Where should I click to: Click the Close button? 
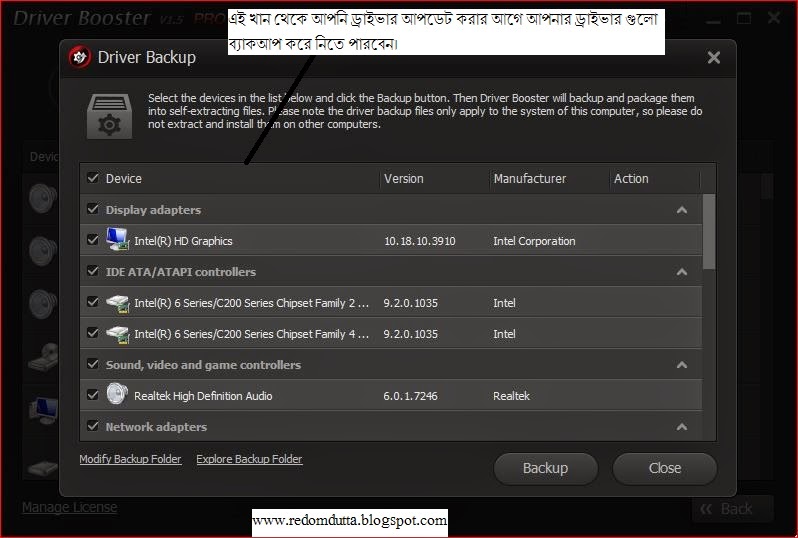click(x=665, y=468)
